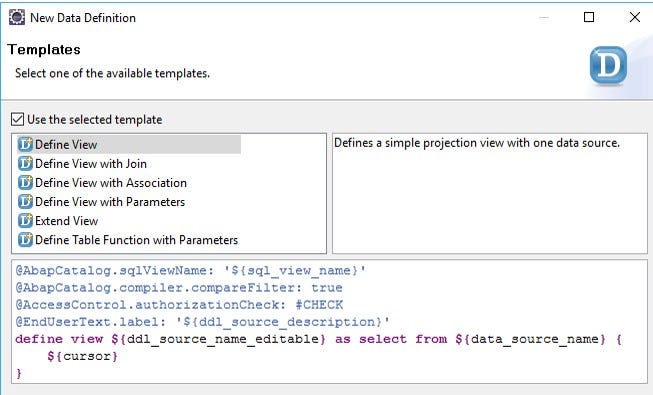Viewport: 653px width, 395px height.
Task: Maximize the New Data Definition dialog
Action: coord(589,17)
